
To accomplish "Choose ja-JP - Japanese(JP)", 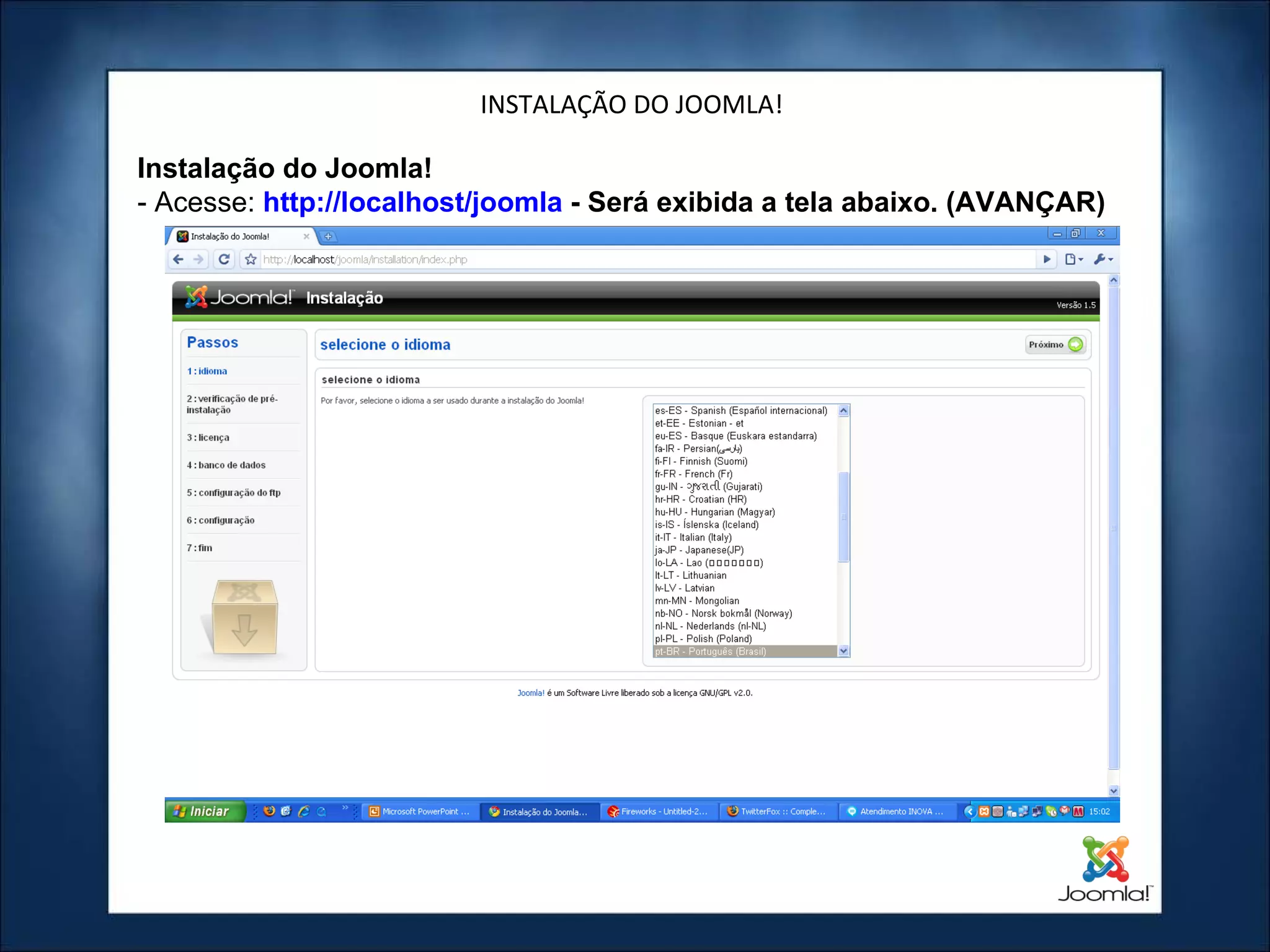I will pos(745,550).
